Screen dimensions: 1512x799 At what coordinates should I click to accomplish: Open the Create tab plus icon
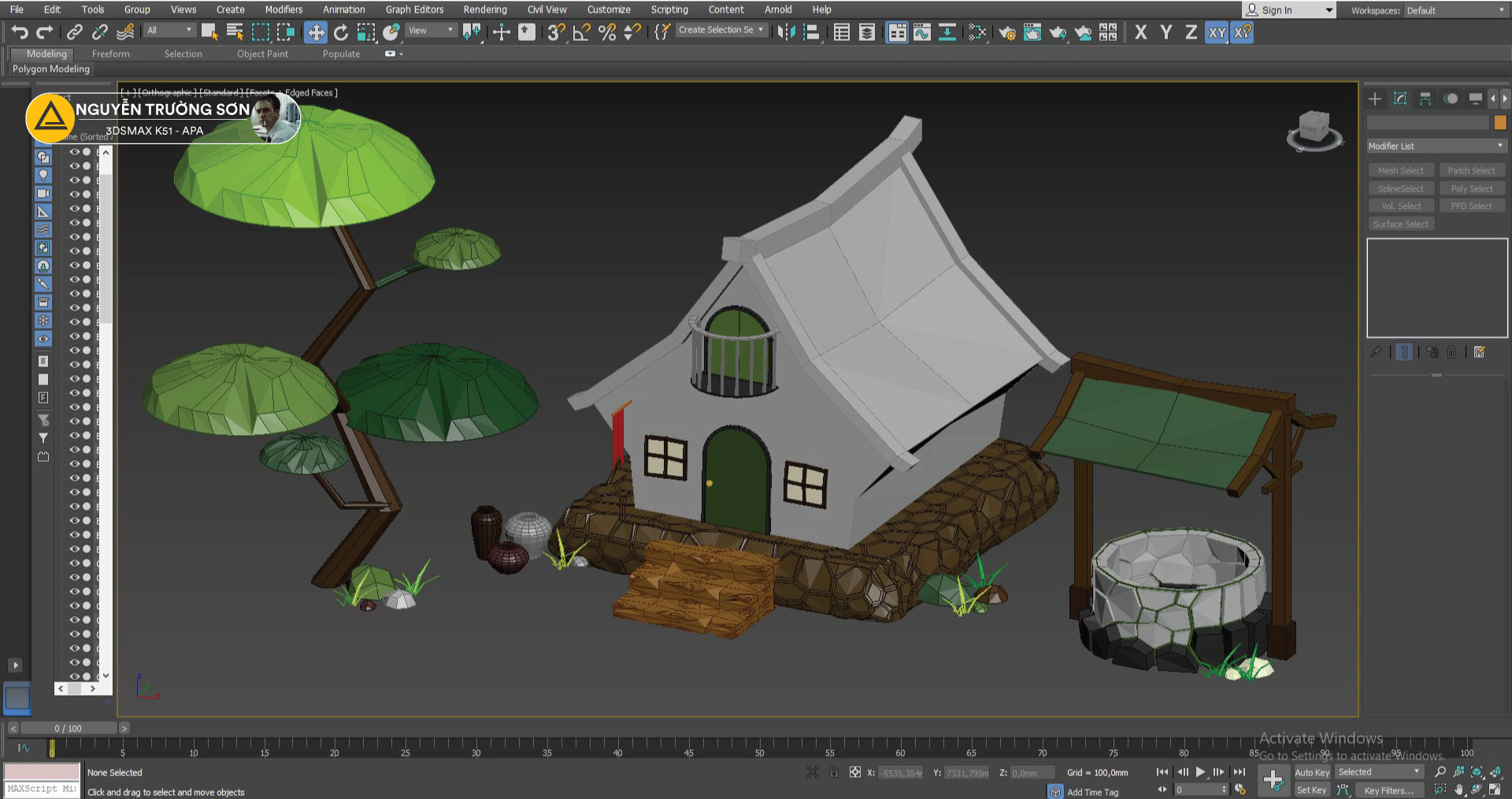point(1375,98)
